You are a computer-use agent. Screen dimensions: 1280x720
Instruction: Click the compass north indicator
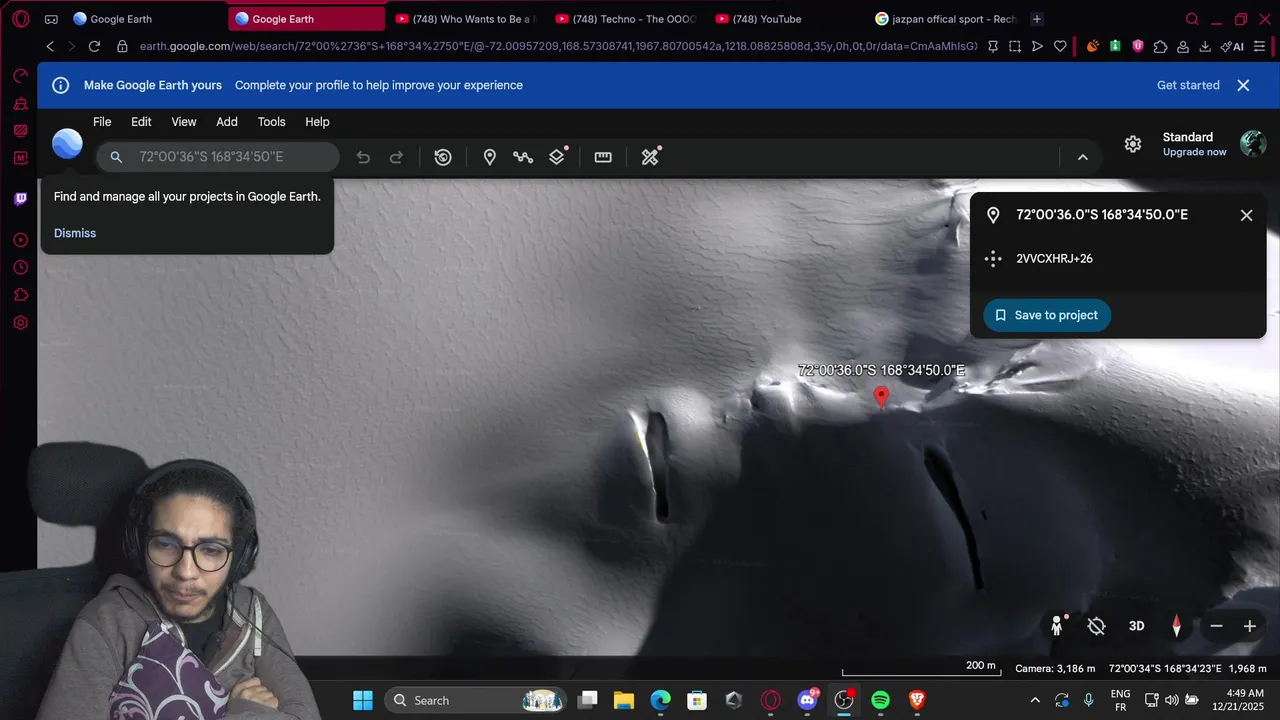pyautogui.click(x=1176, y=626)
